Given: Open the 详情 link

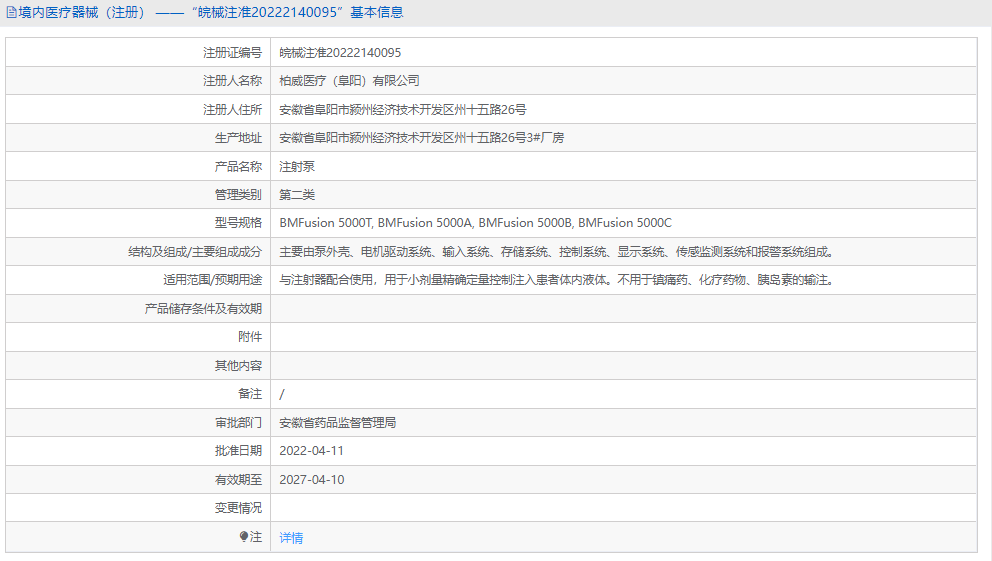Looking at the screenshot, I should 291,538.
